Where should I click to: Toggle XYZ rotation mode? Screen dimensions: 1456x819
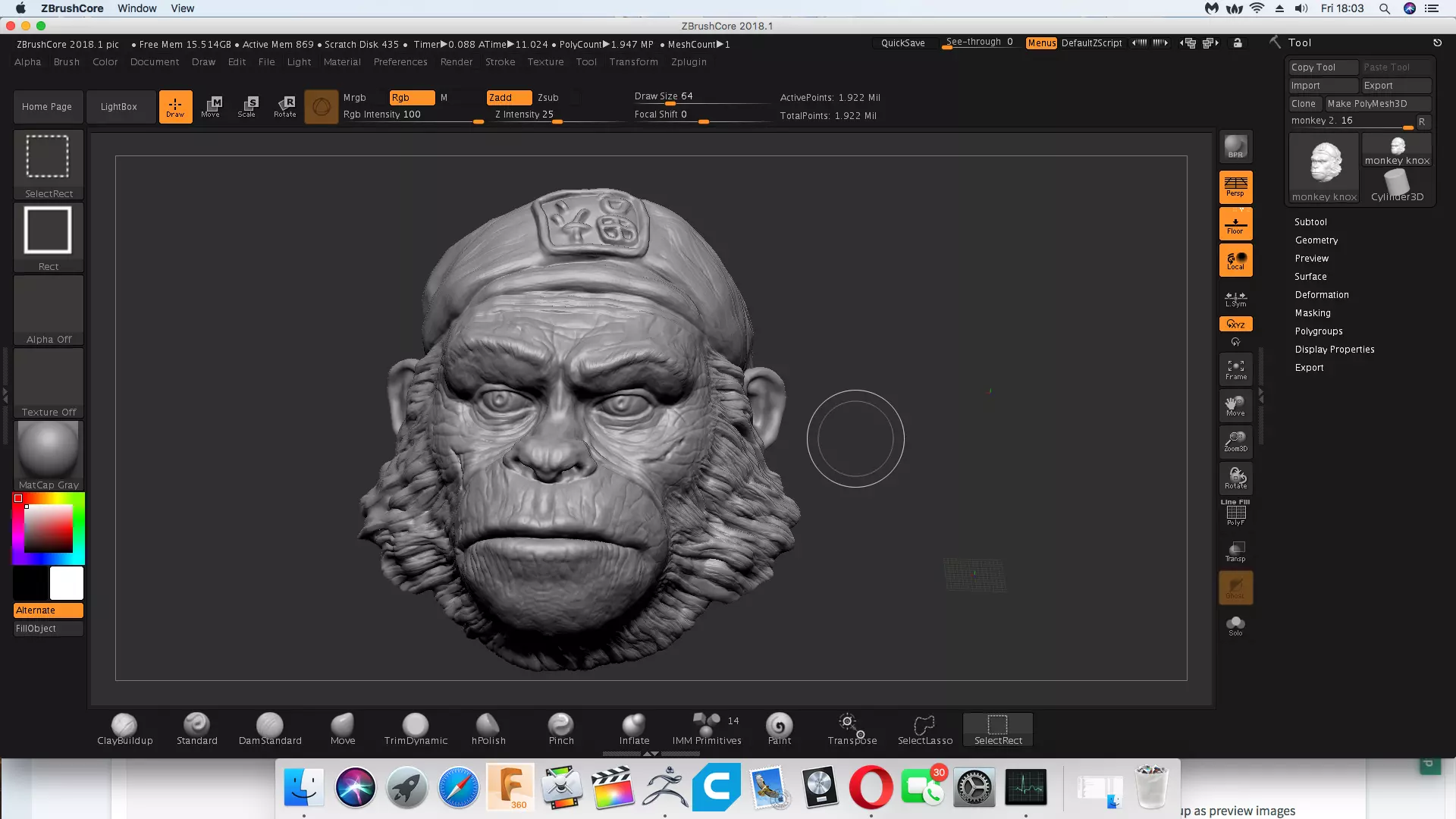pos(1235,324)
